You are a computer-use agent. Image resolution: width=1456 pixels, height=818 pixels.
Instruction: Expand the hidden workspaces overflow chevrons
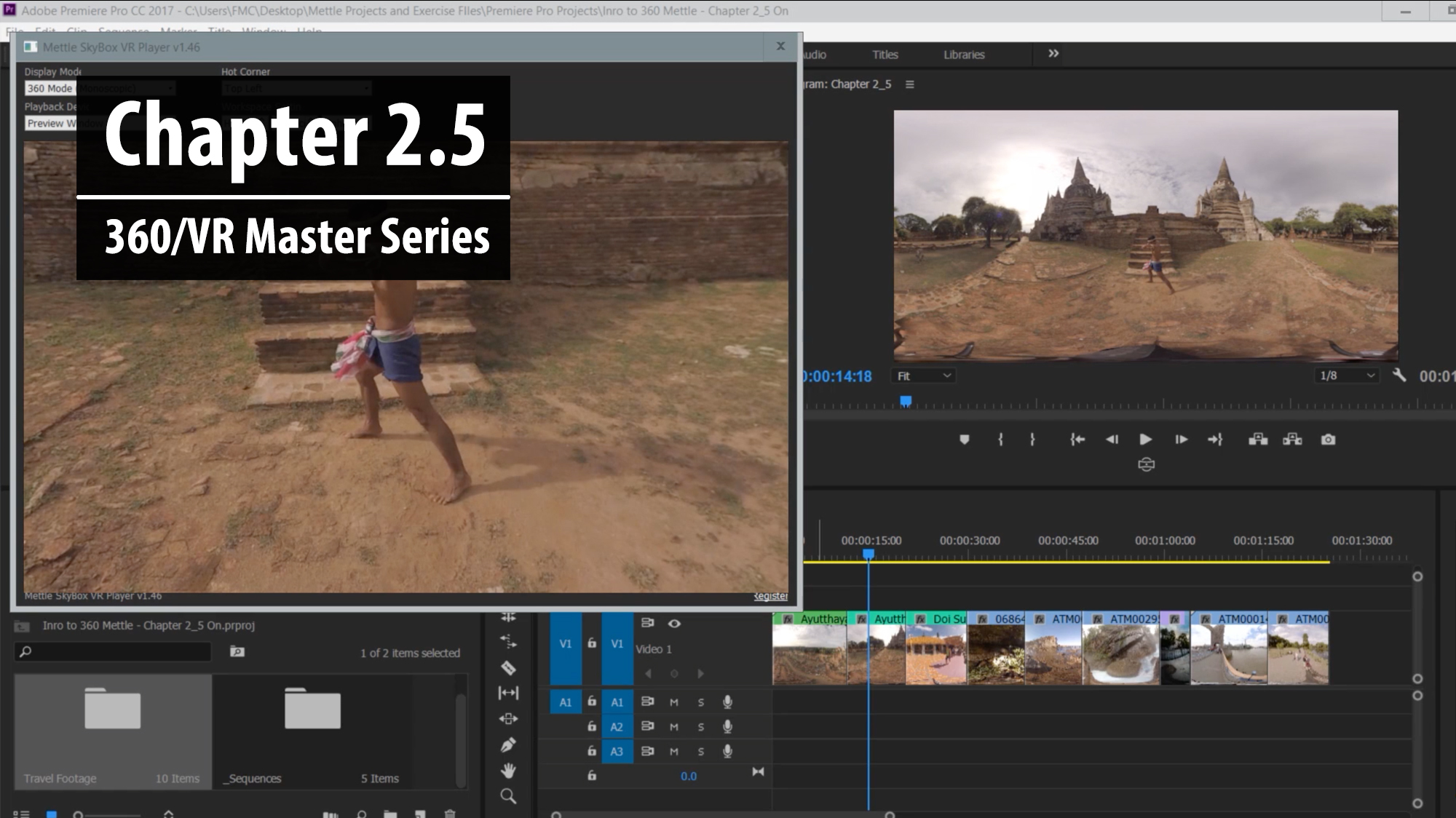click(1053, 54)
